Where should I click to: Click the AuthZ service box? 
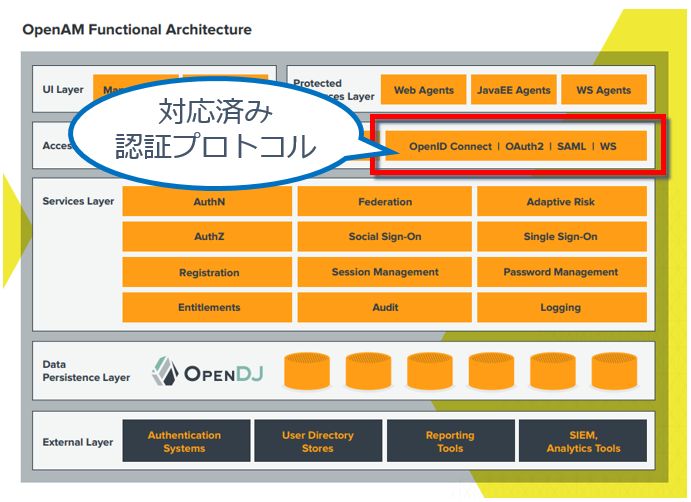coord(207,236)
